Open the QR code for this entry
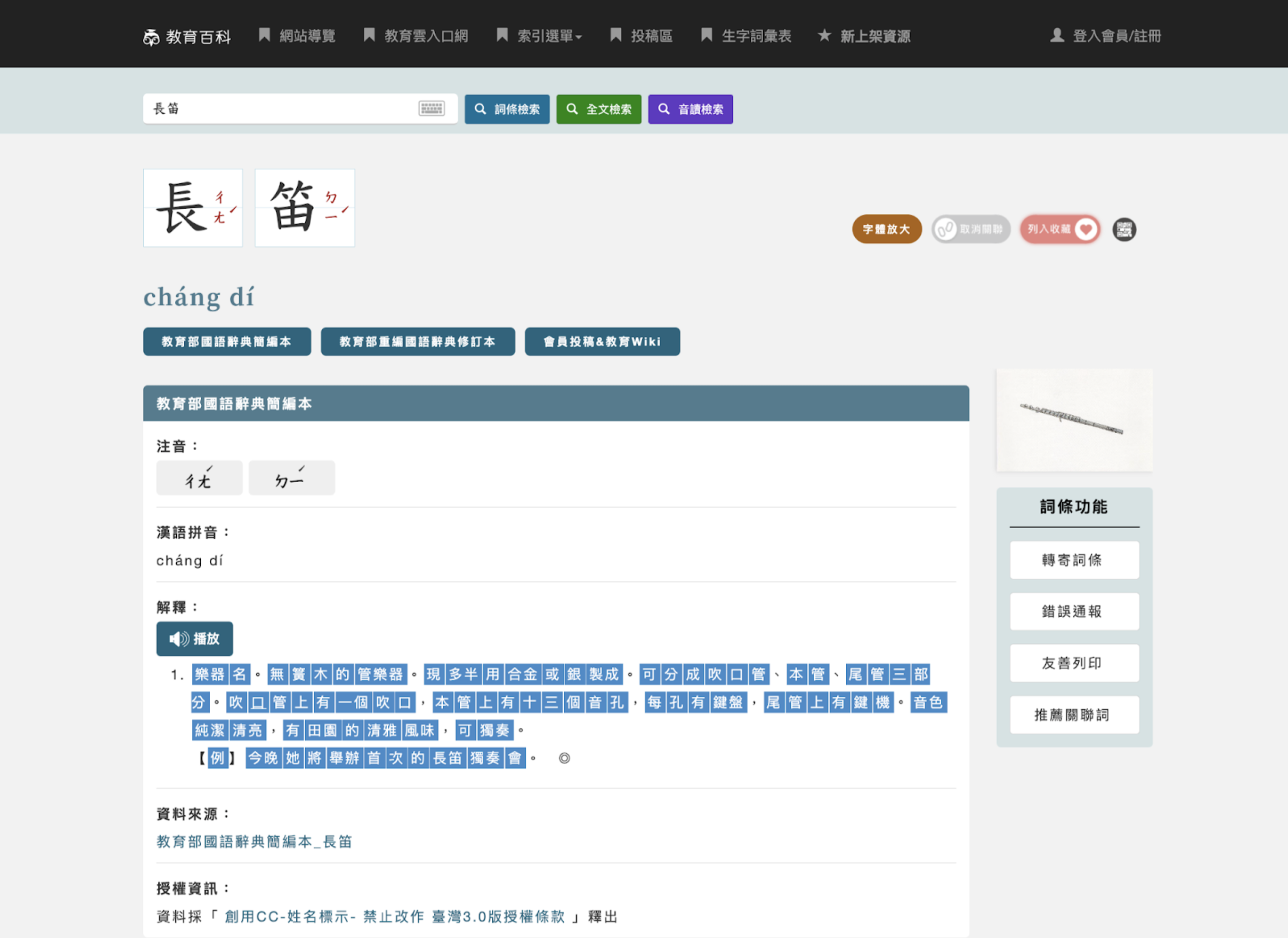 coord(1124,230)
